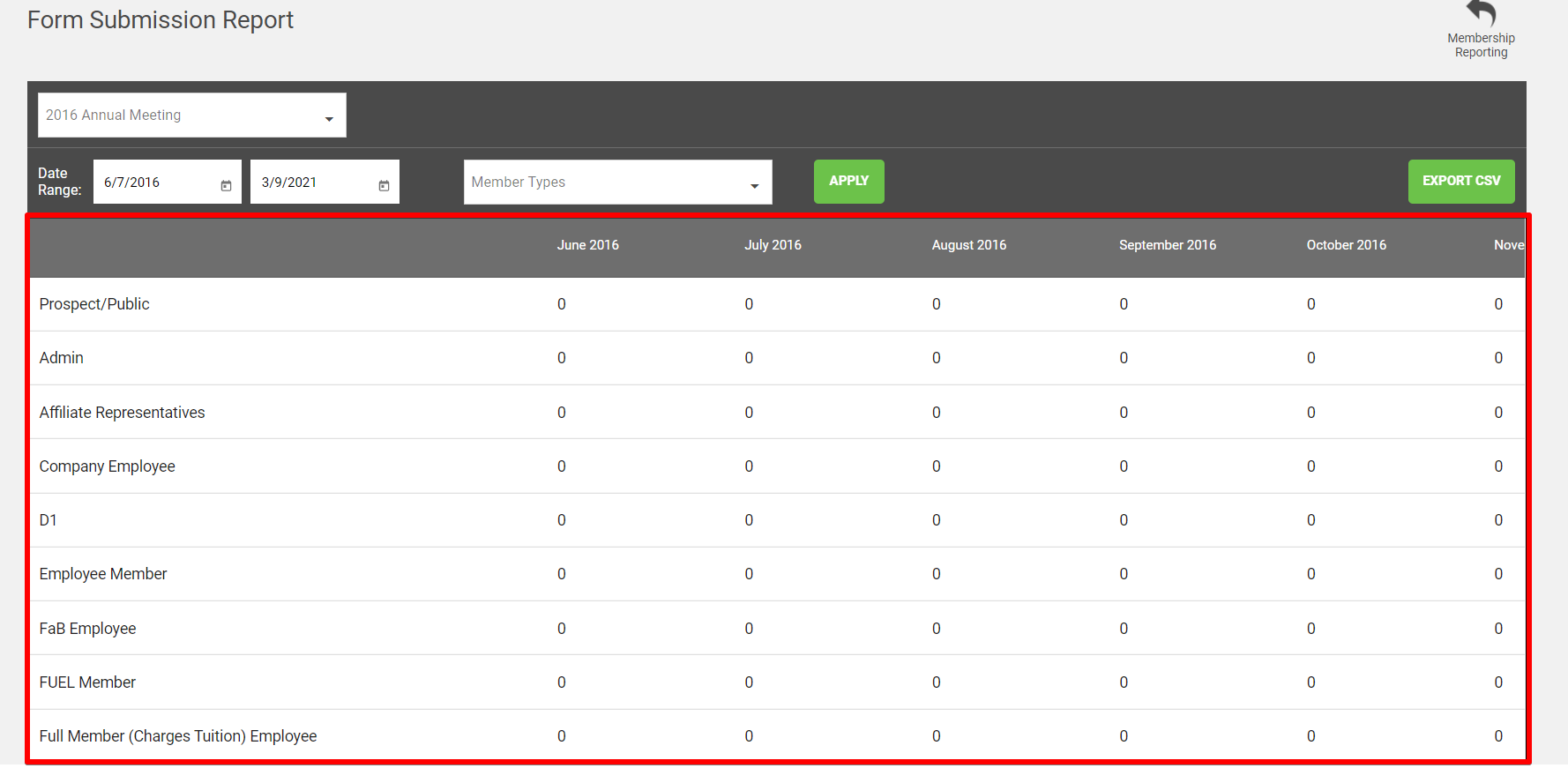Click D1 October 2016 value
1568x768 pixels.
(1311, 520)
